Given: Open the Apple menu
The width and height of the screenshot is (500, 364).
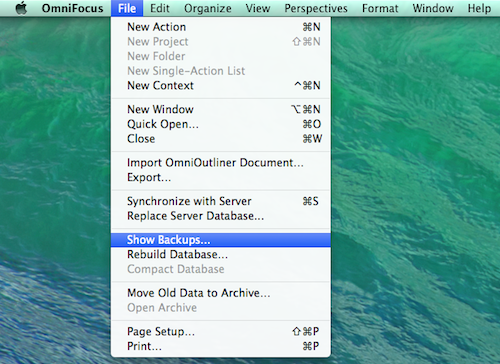Looking at the screenshot, I should coord(22,8).
